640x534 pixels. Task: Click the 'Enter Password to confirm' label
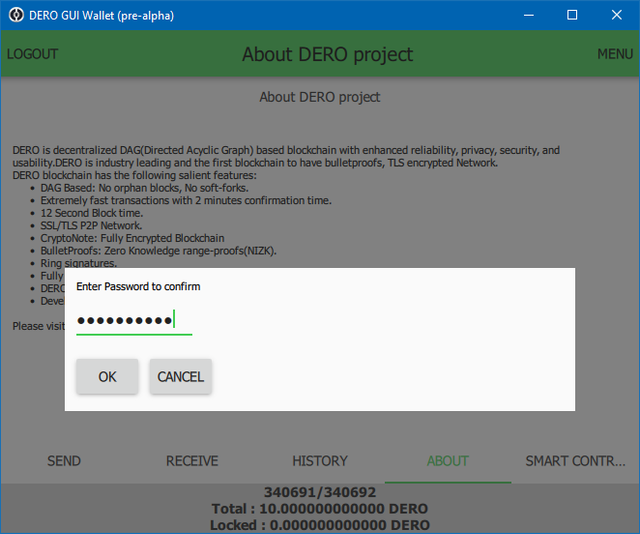(x=138, y=287)
